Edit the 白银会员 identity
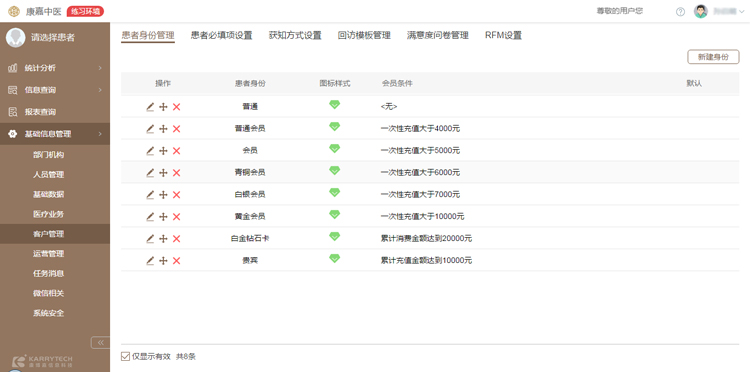 (x=150, y=195)
